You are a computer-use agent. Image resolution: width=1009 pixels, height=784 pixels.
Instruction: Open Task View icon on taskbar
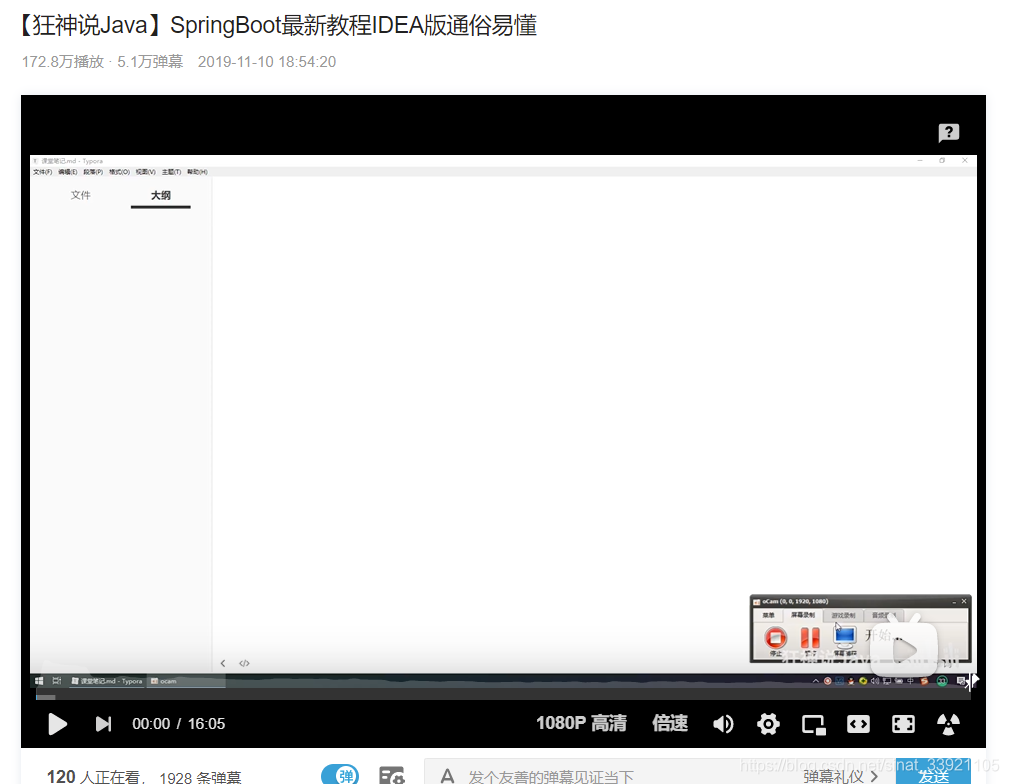(x=57, y=681)
